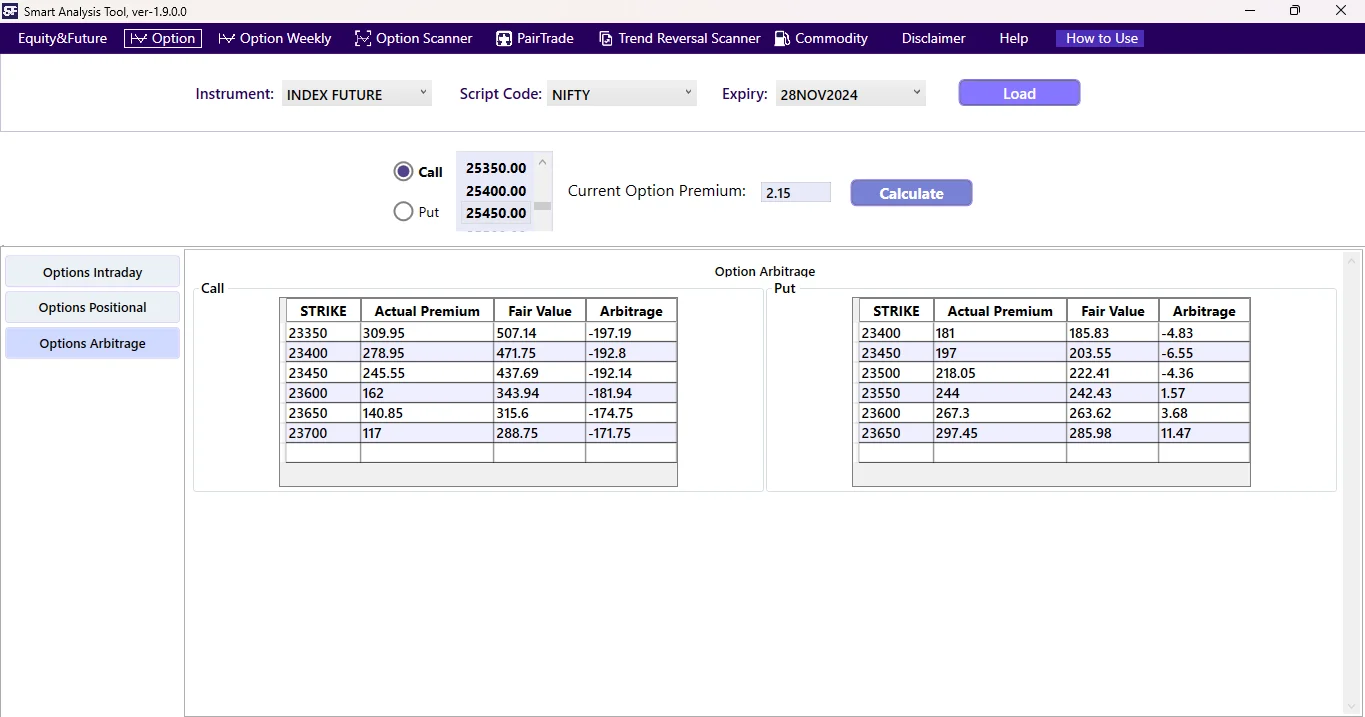Click the PairTrade pairing icon
The image size is (1365, 717).
503,38
